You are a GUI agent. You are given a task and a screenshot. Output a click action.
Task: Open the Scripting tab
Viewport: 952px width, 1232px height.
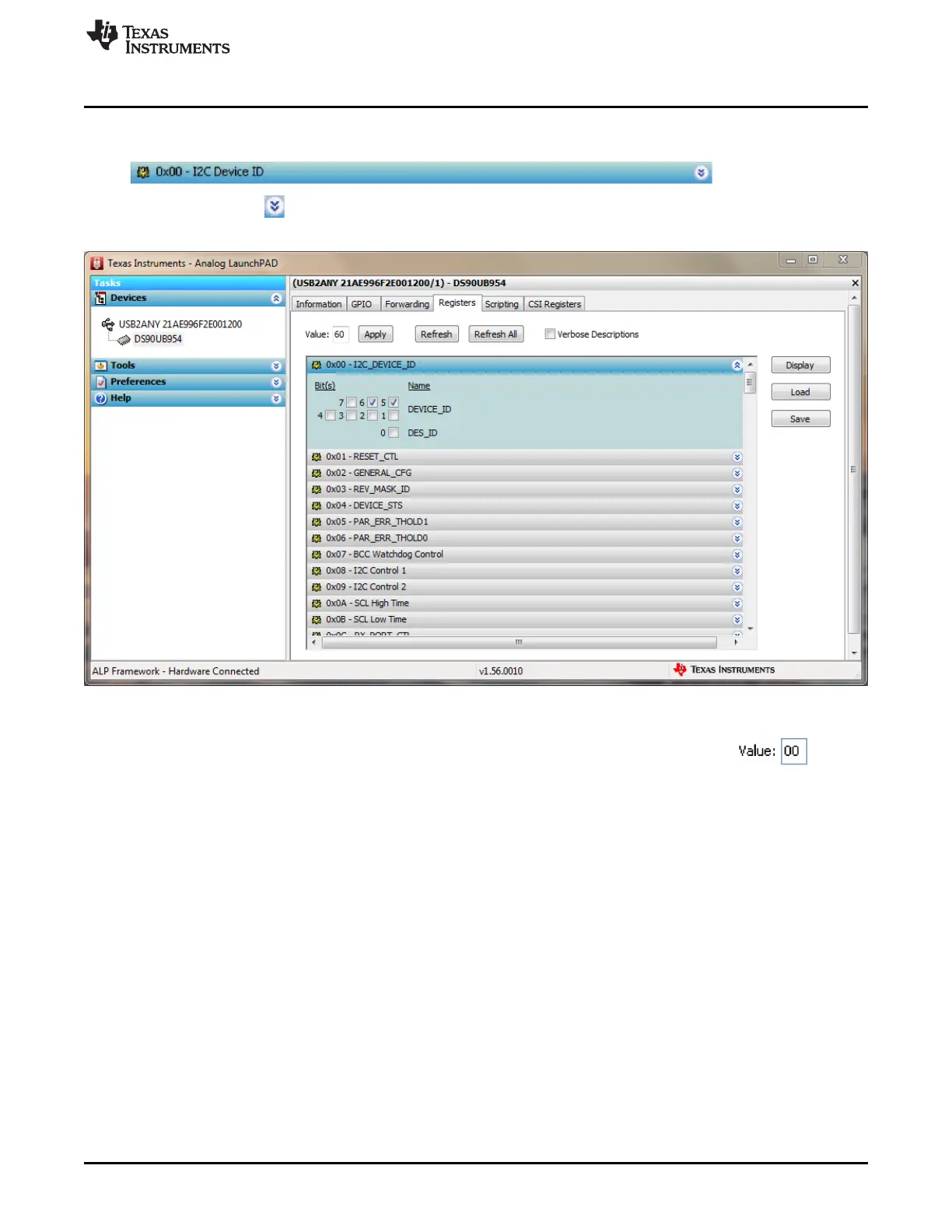pos(502,304)
